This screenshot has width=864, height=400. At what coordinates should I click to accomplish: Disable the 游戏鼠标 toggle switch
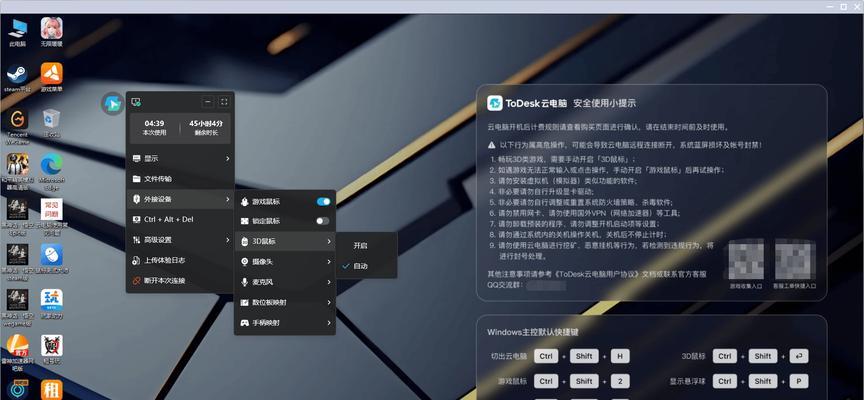(x=323, y=202)
